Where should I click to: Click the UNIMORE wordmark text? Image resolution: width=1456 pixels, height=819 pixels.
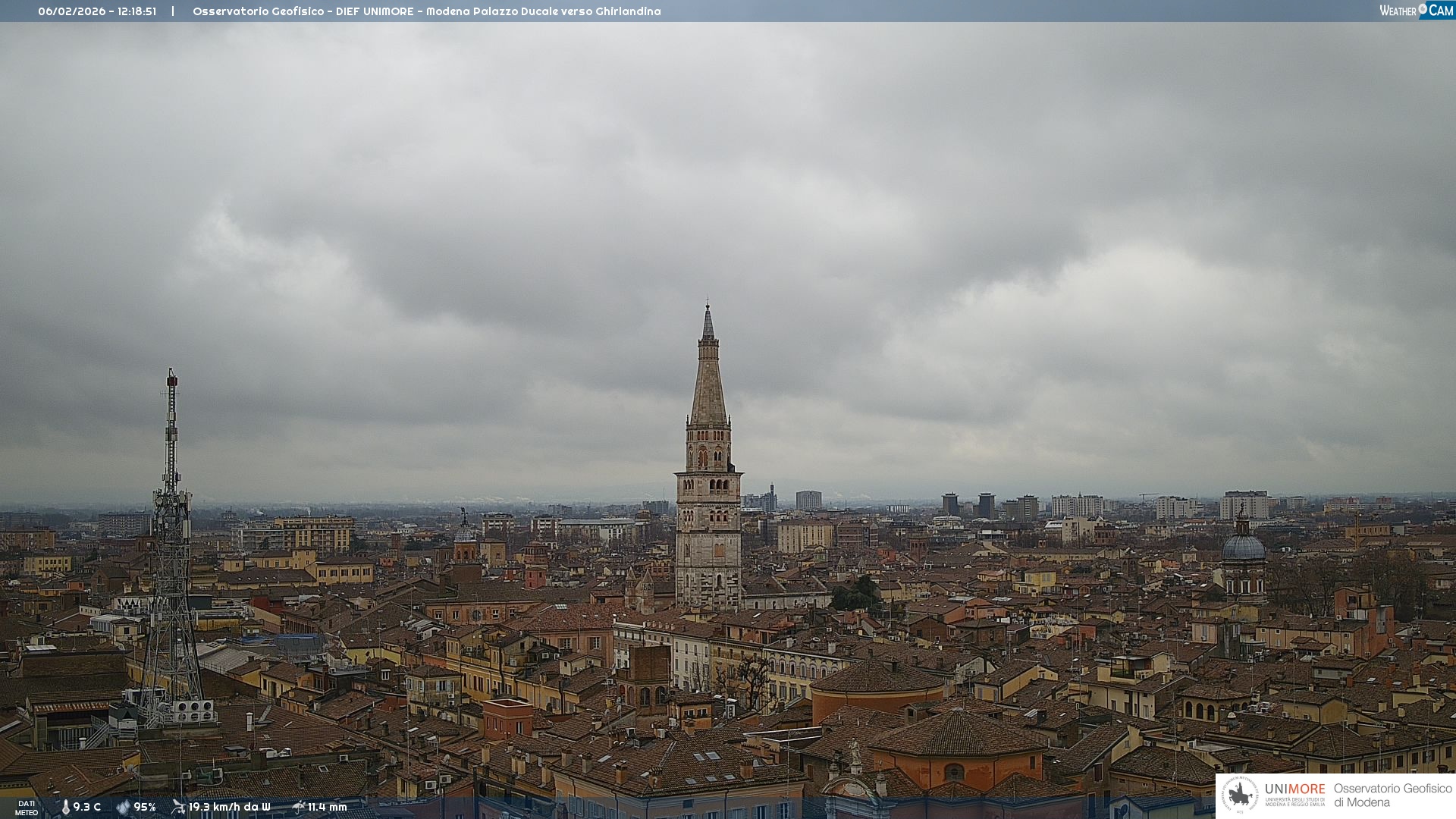click(x=1294, y=789)
